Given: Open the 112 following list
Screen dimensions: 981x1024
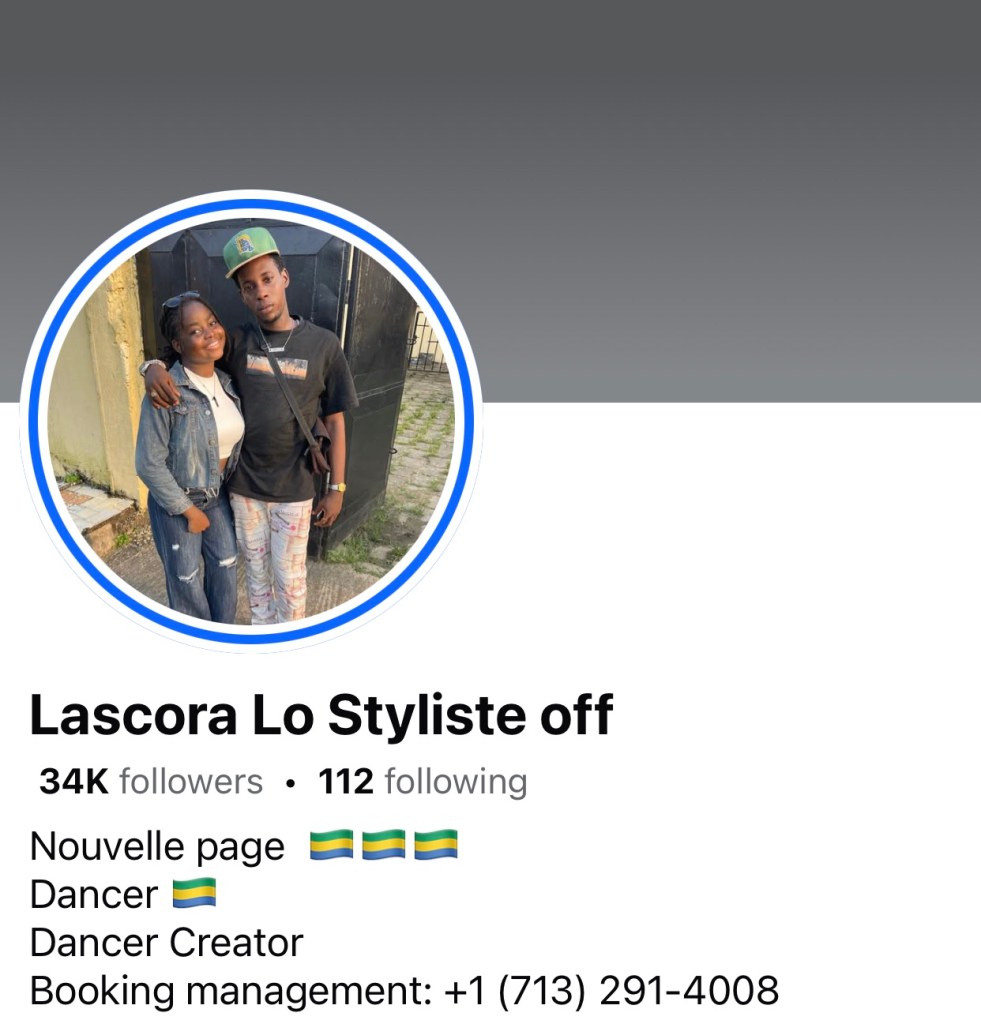Looking at the screenshot, I should pos(423,782).
